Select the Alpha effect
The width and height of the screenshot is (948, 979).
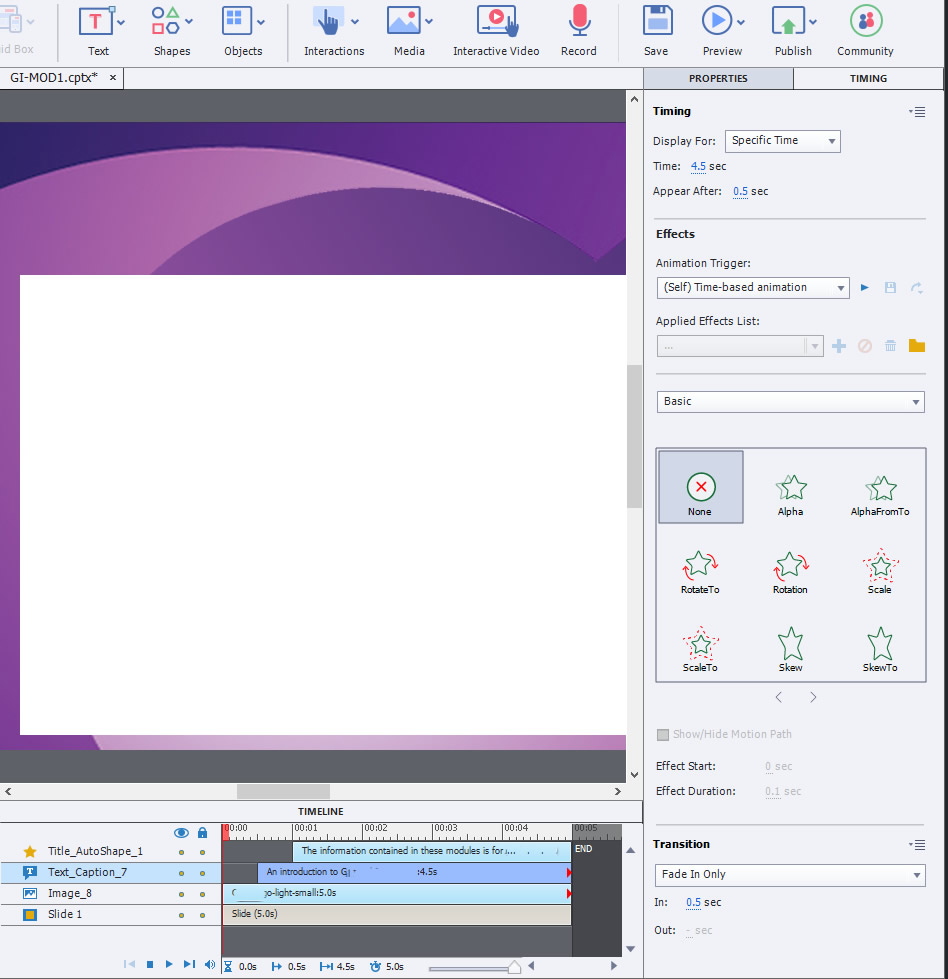[790, 495]
